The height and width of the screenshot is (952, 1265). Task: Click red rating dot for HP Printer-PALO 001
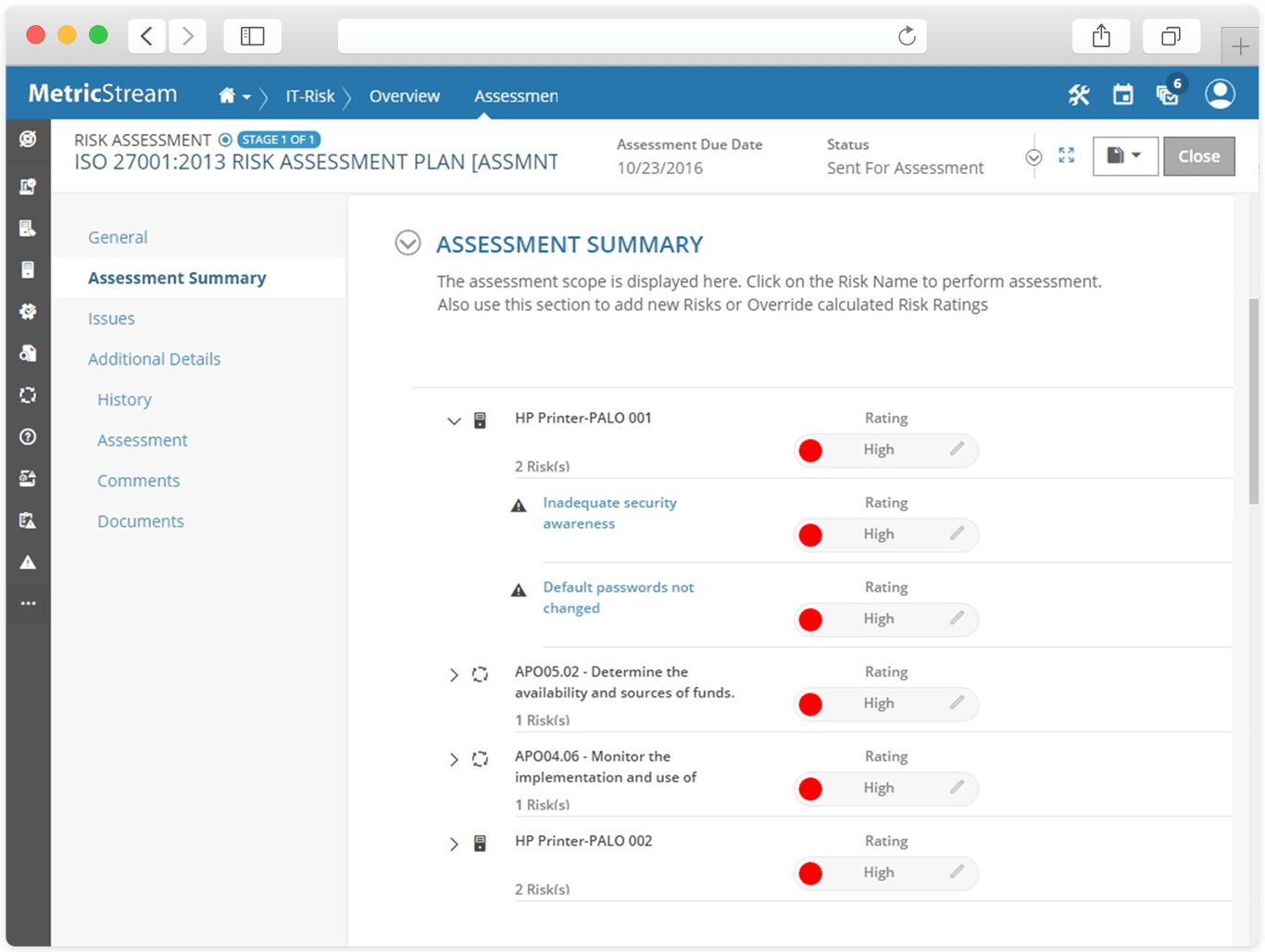click(810, 450)
